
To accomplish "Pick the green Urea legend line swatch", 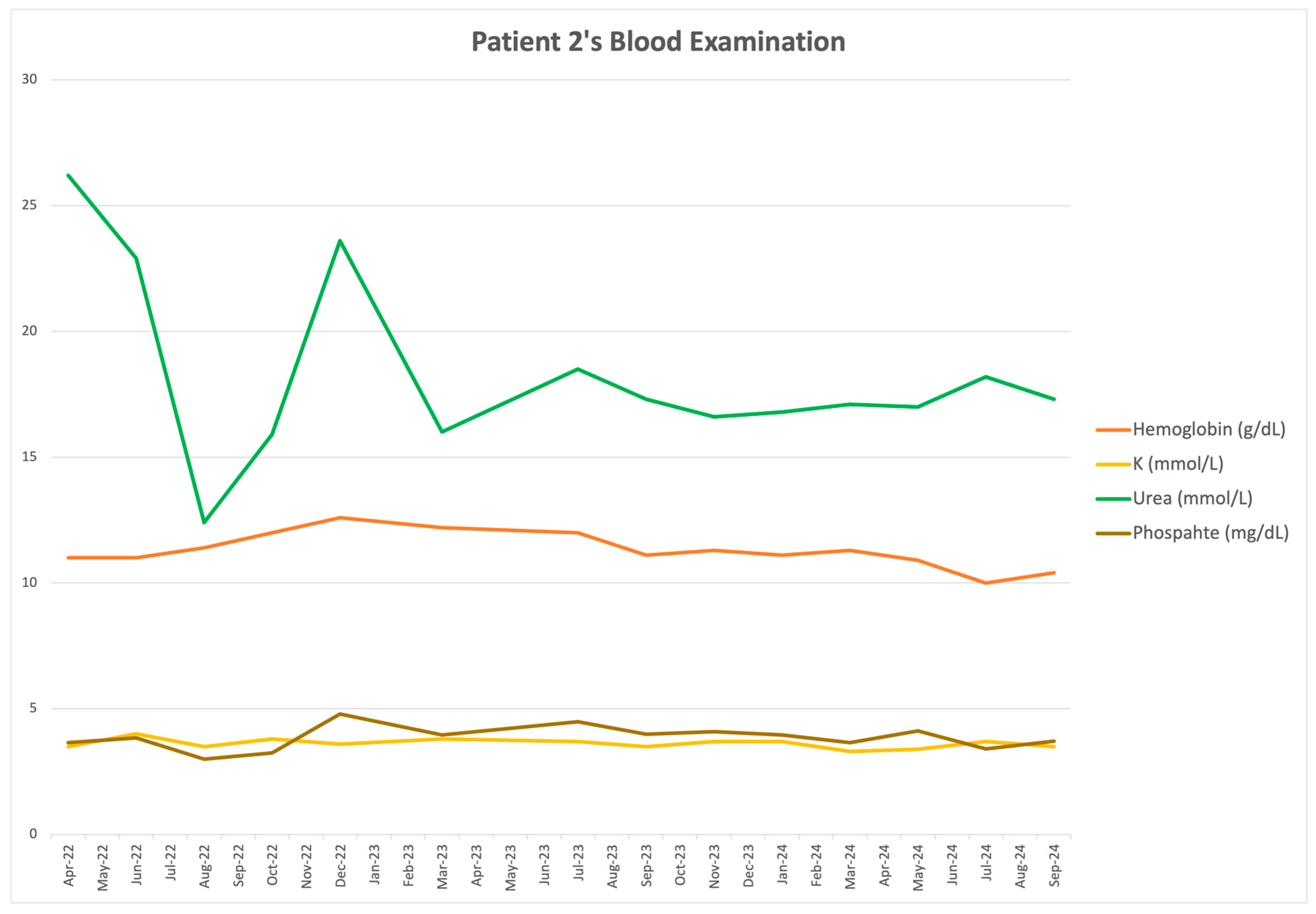I will (x=1113, y=499).
